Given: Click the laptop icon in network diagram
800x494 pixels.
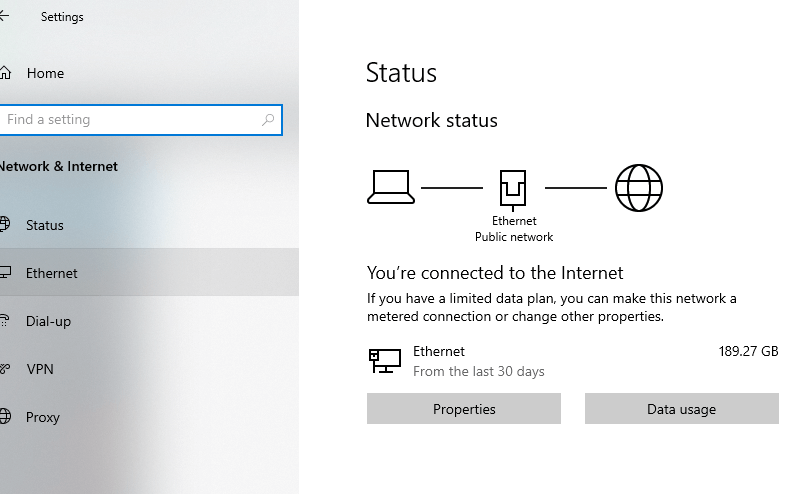Looking at the screenshot, I should (391, 187).
